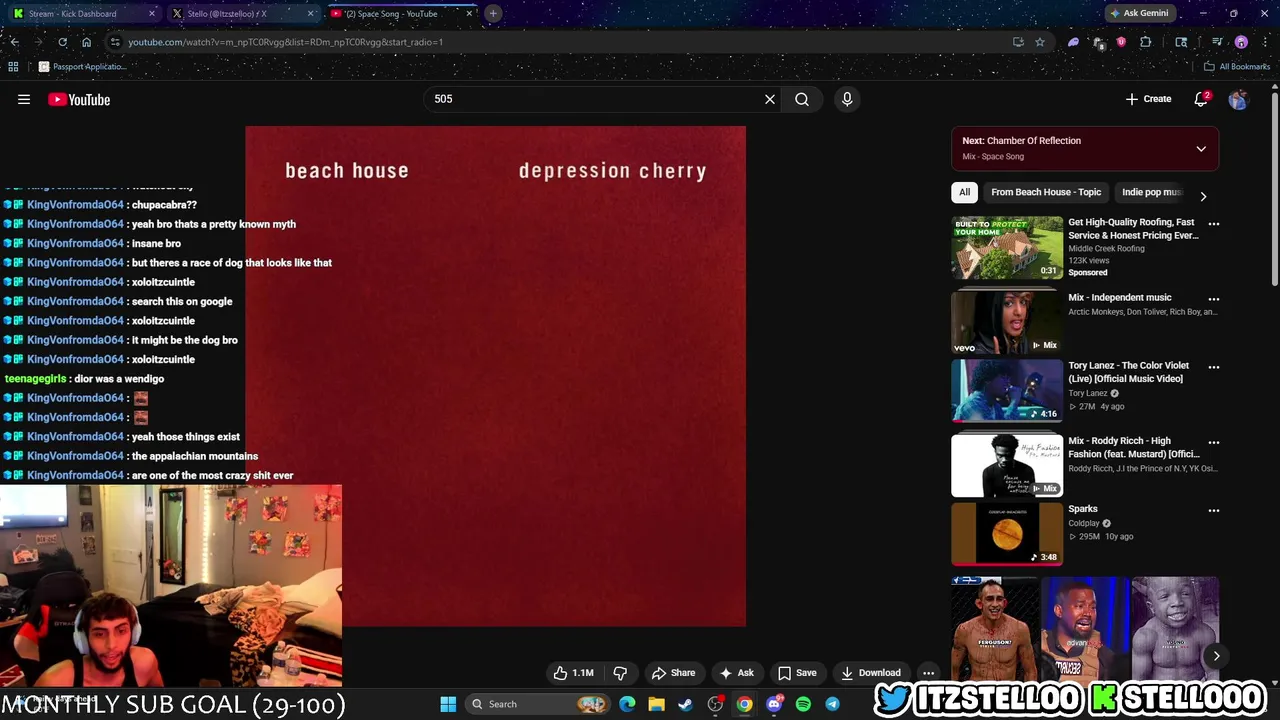Viewport: 1280px width, 720px height.
Task: Open Microsoft Edge from taskbar
Action: click(627, 704)
